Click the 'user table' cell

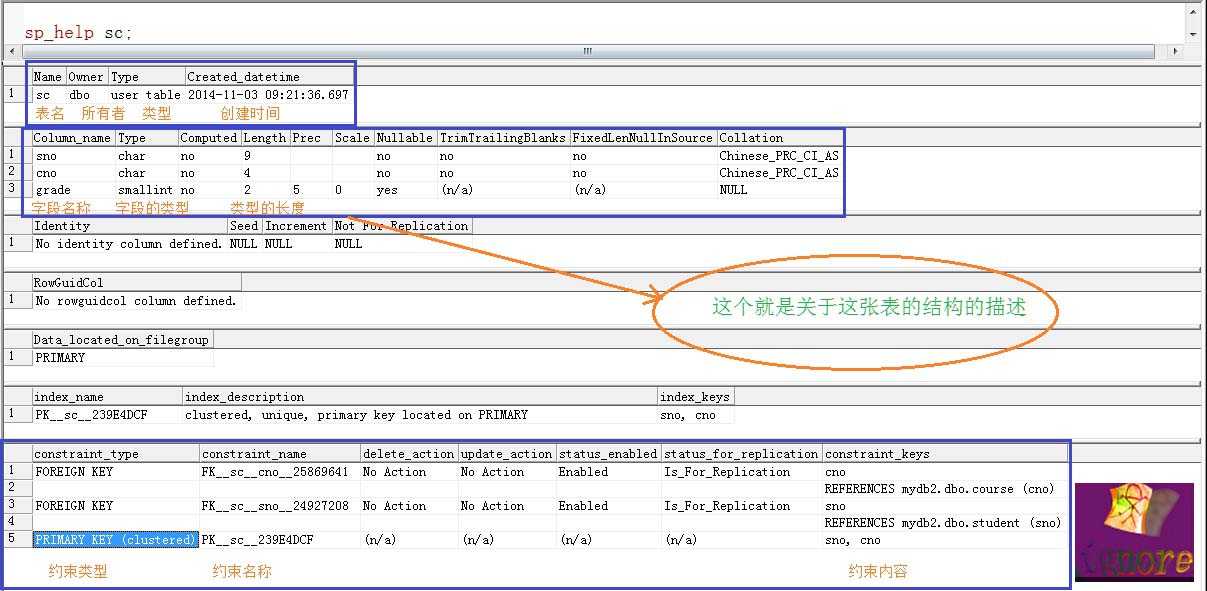[146, 95]
